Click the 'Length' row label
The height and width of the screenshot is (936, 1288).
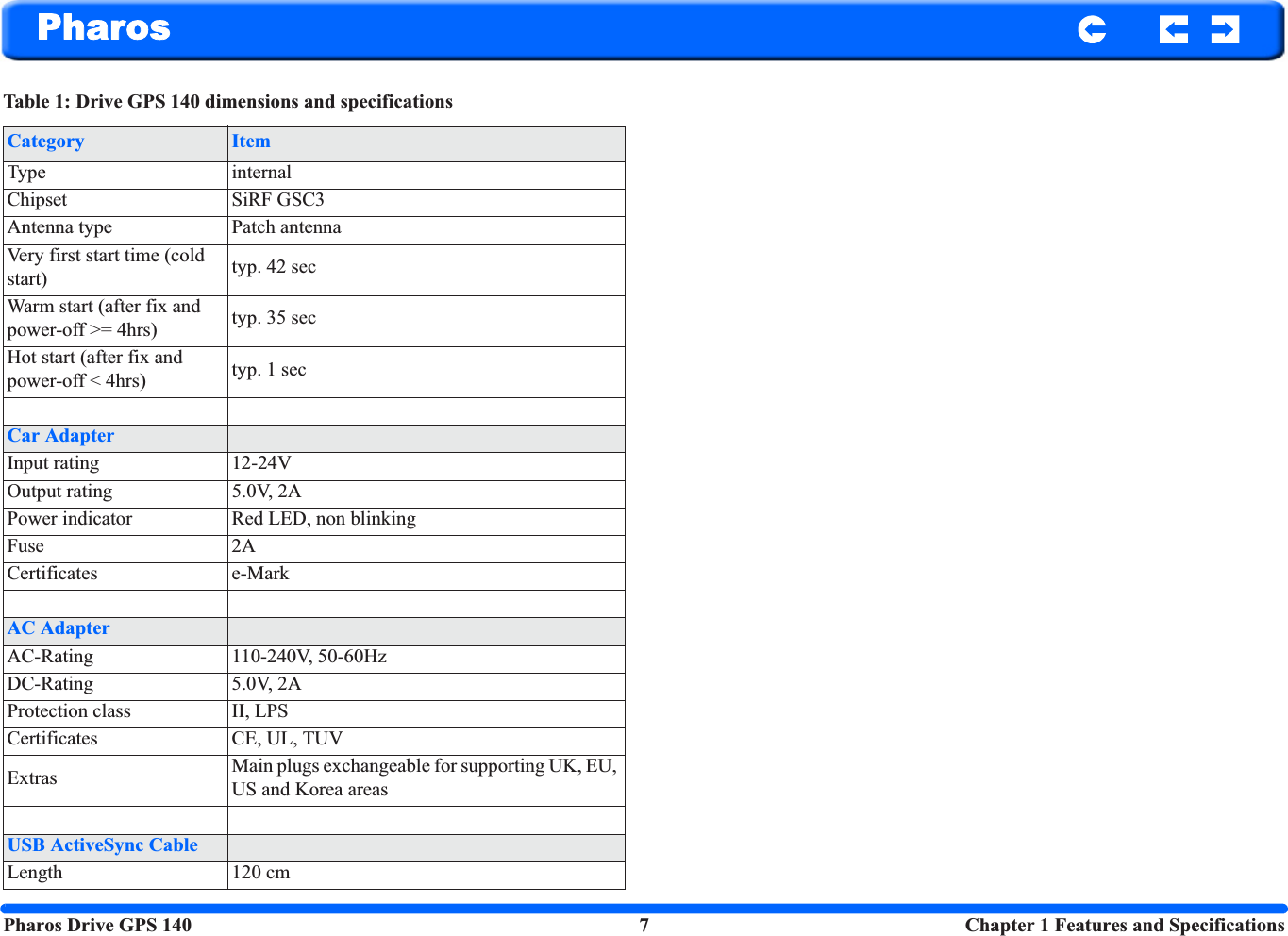pos(35,873)
